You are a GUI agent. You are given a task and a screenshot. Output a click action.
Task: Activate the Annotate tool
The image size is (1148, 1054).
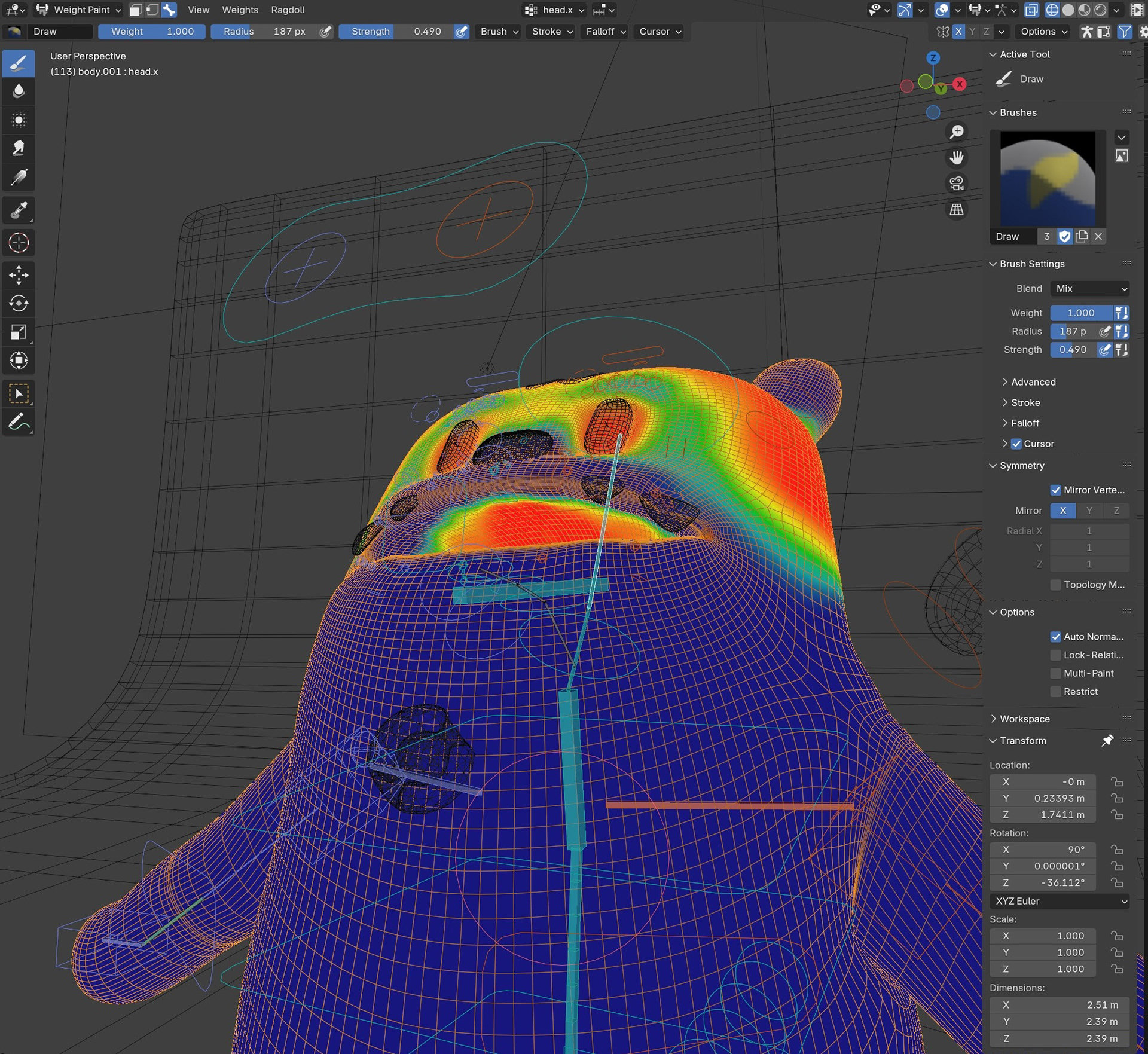pyautogui.click(x=19, y=423)
